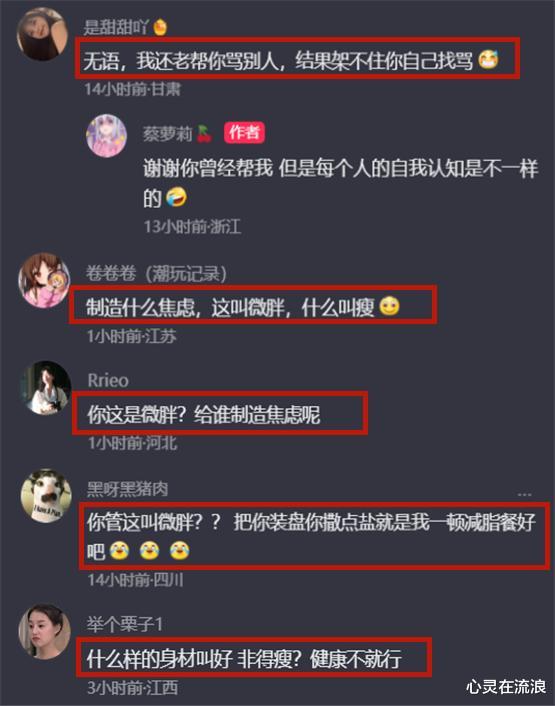Click username 举个栗子1
Image resolution: width=555 pixels, height=706 pixels.
(x=125, y=625)
